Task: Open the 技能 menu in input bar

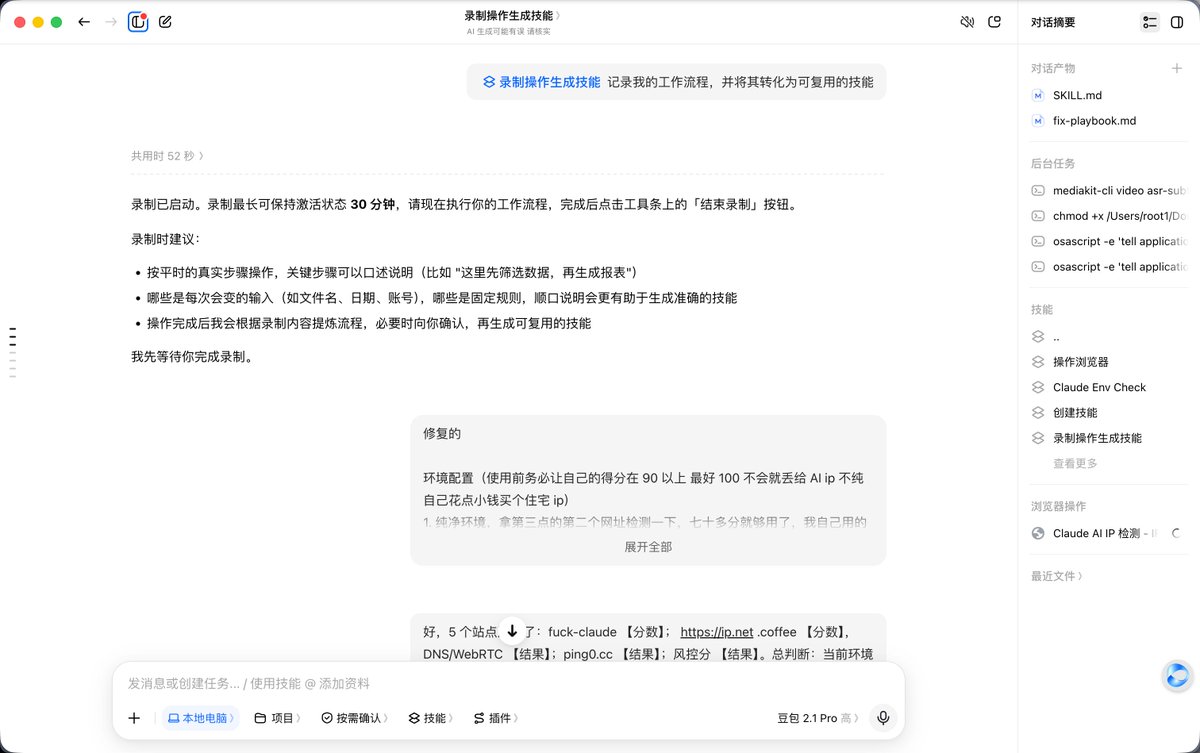Action: (x=430, y=718)
